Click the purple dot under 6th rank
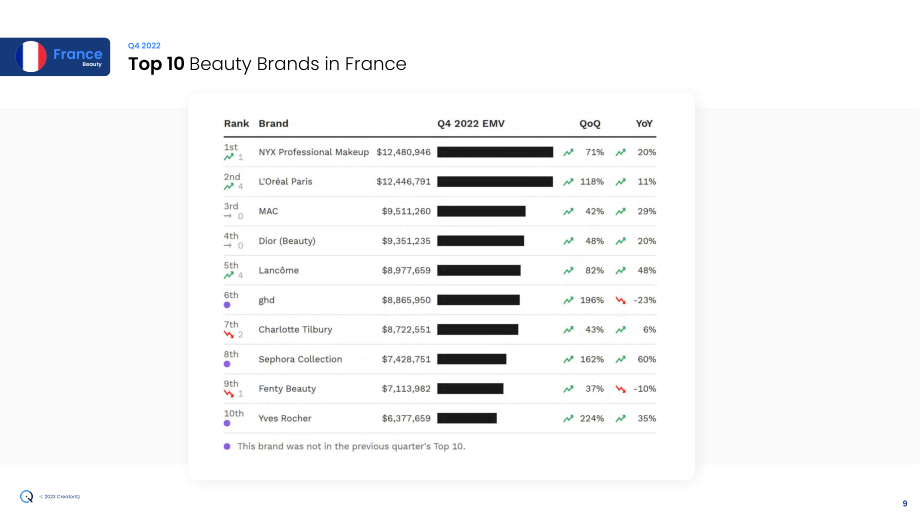 click(x=227, y=305)
